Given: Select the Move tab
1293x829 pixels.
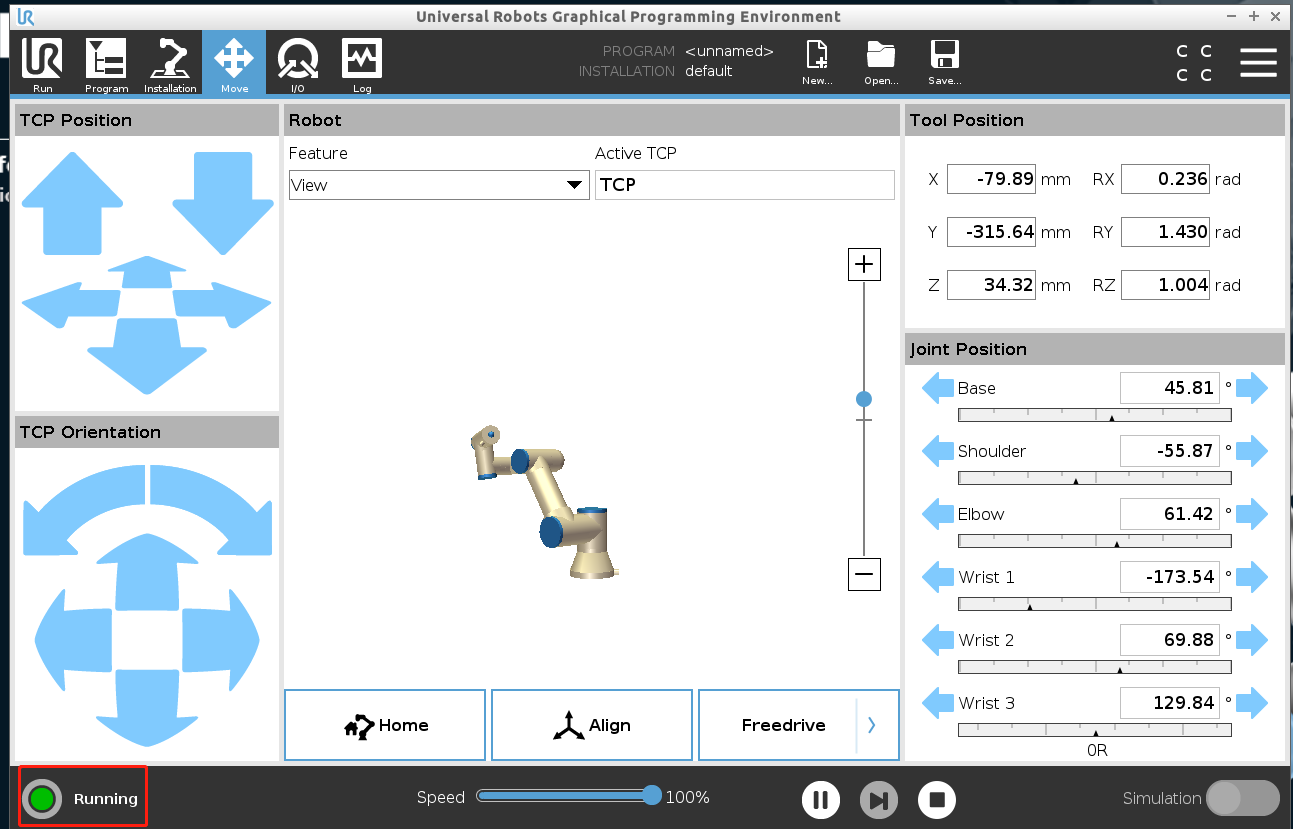Looking at the screenshot, I should (234, 64).
